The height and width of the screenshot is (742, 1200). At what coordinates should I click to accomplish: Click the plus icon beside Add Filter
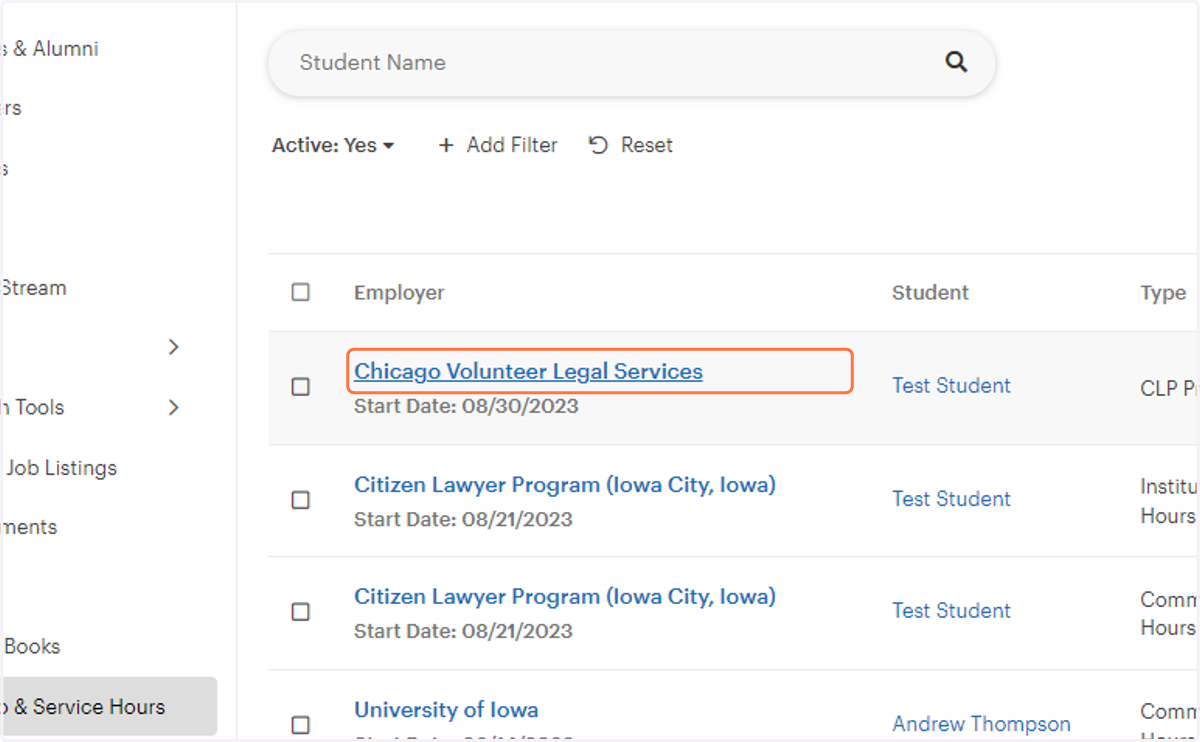tap(446, 145)
